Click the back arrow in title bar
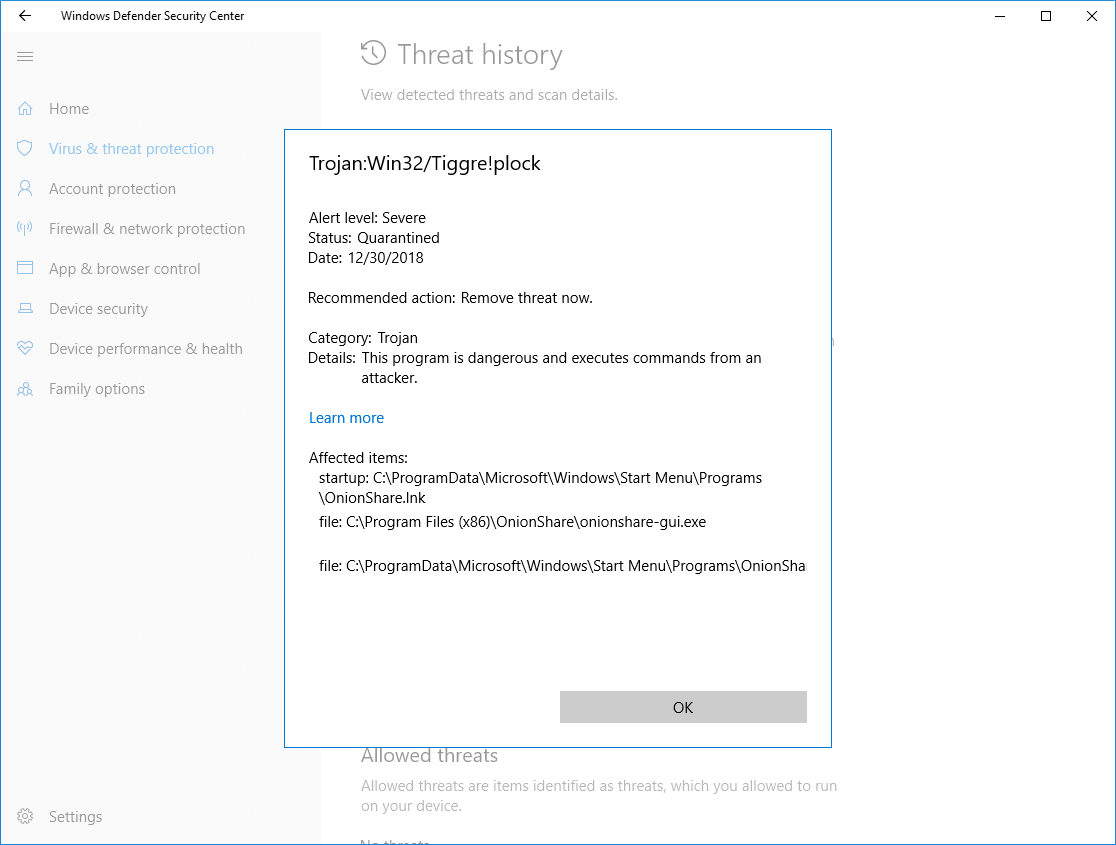Screen dimensions: 1116x845 click(25, 16)
